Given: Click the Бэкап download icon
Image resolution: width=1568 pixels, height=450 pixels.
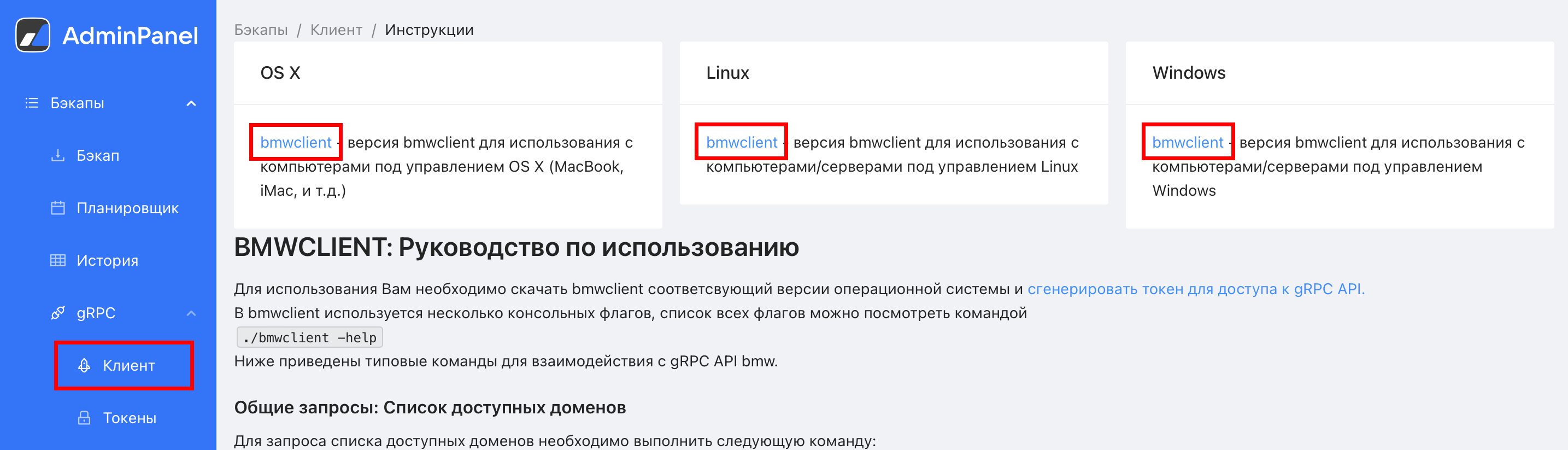Looking at the screenshot, I should (x=58, y=155).
